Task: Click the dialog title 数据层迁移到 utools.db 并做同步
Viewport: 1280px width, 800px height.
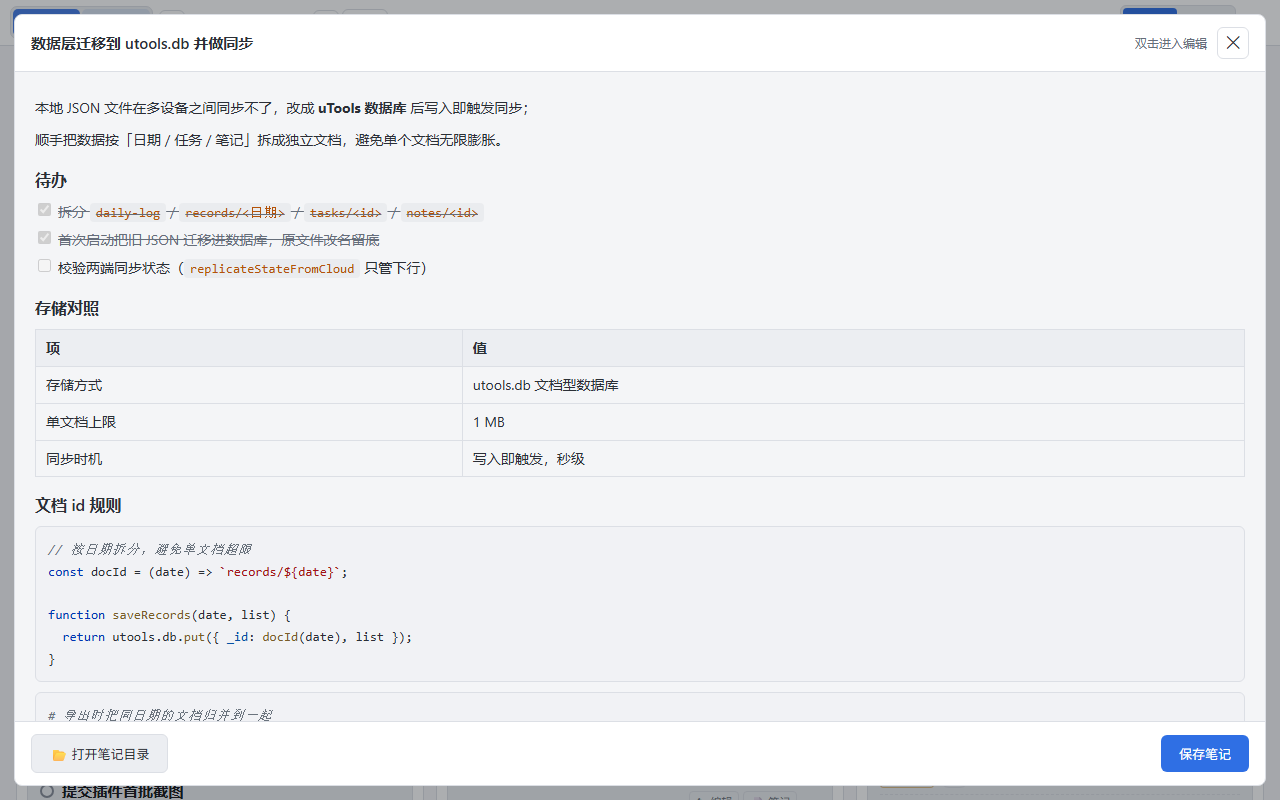Action: point(142,44)
